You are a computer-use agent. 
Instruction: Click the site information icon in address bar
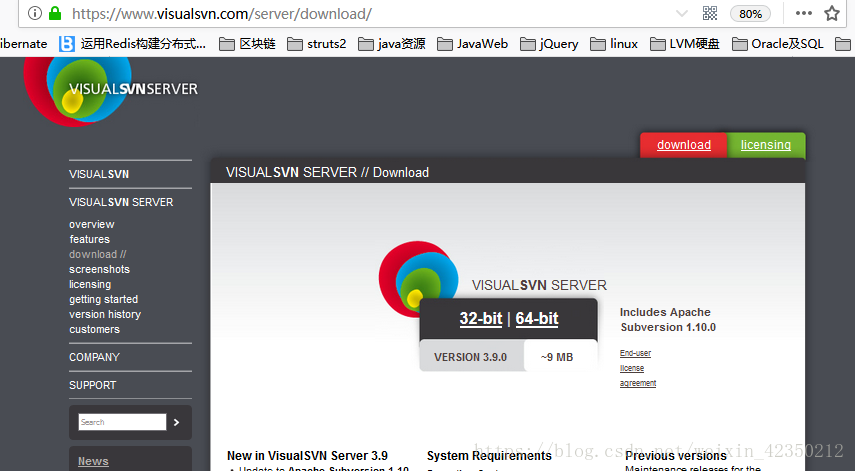tap(34, 13)
